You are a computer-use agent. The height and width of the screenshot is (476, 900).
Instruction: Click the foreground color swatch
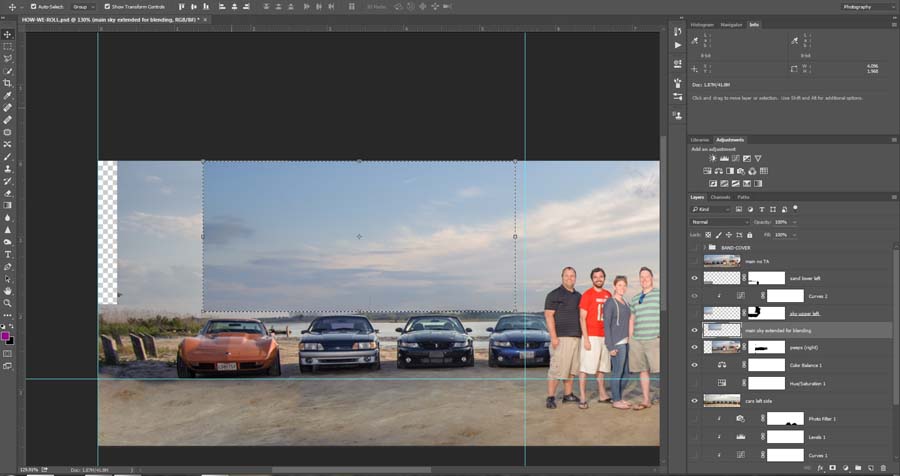click(5, 336)
